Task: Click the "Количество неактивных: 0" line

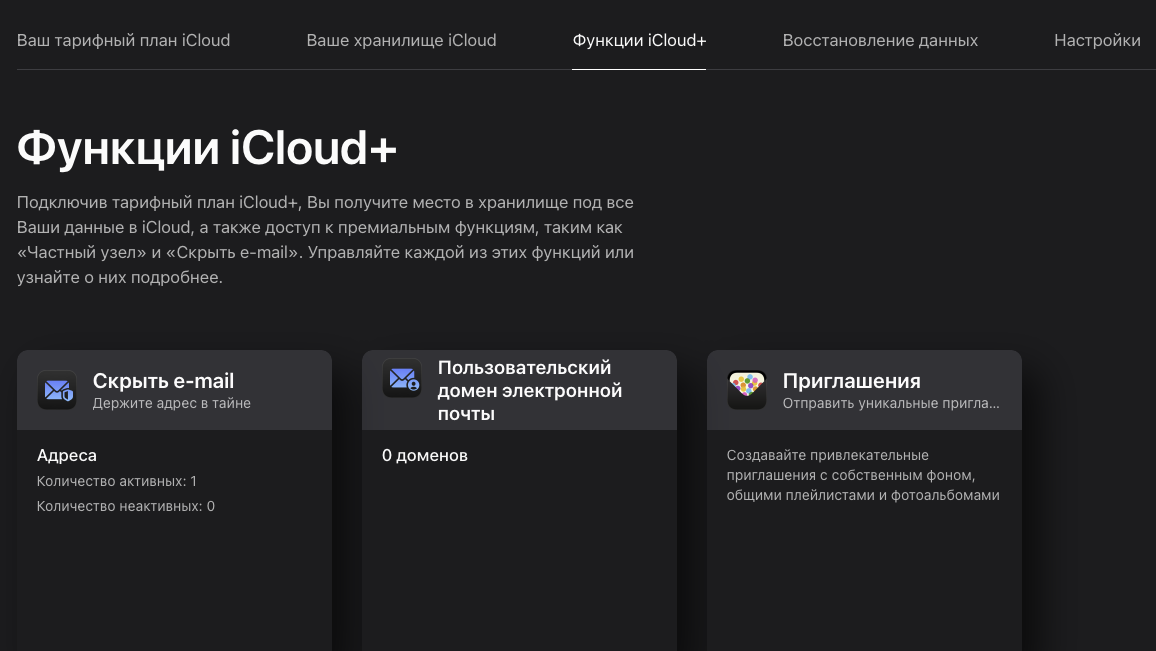Action: tap(126, 506)
